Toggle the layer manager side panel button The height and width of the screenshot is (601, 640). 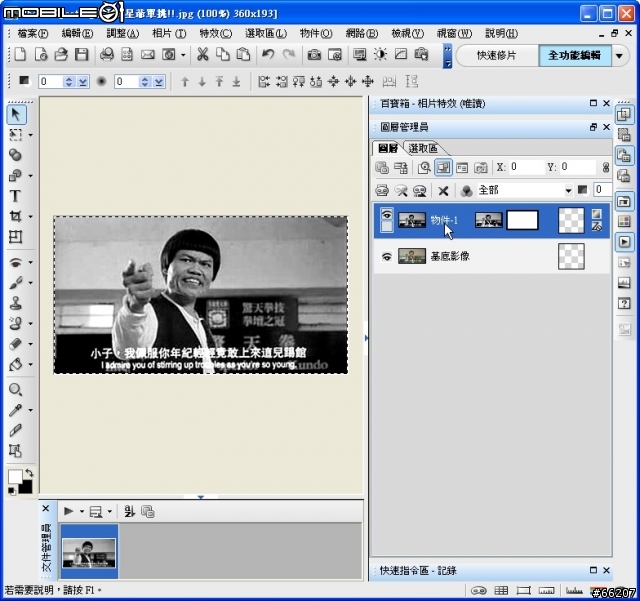624,156
